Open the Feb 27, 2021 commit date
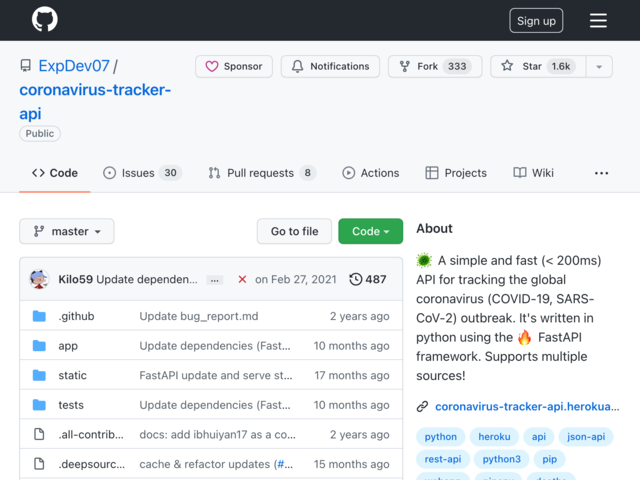Screen dimensions: 640x480 tap(296, 279)
